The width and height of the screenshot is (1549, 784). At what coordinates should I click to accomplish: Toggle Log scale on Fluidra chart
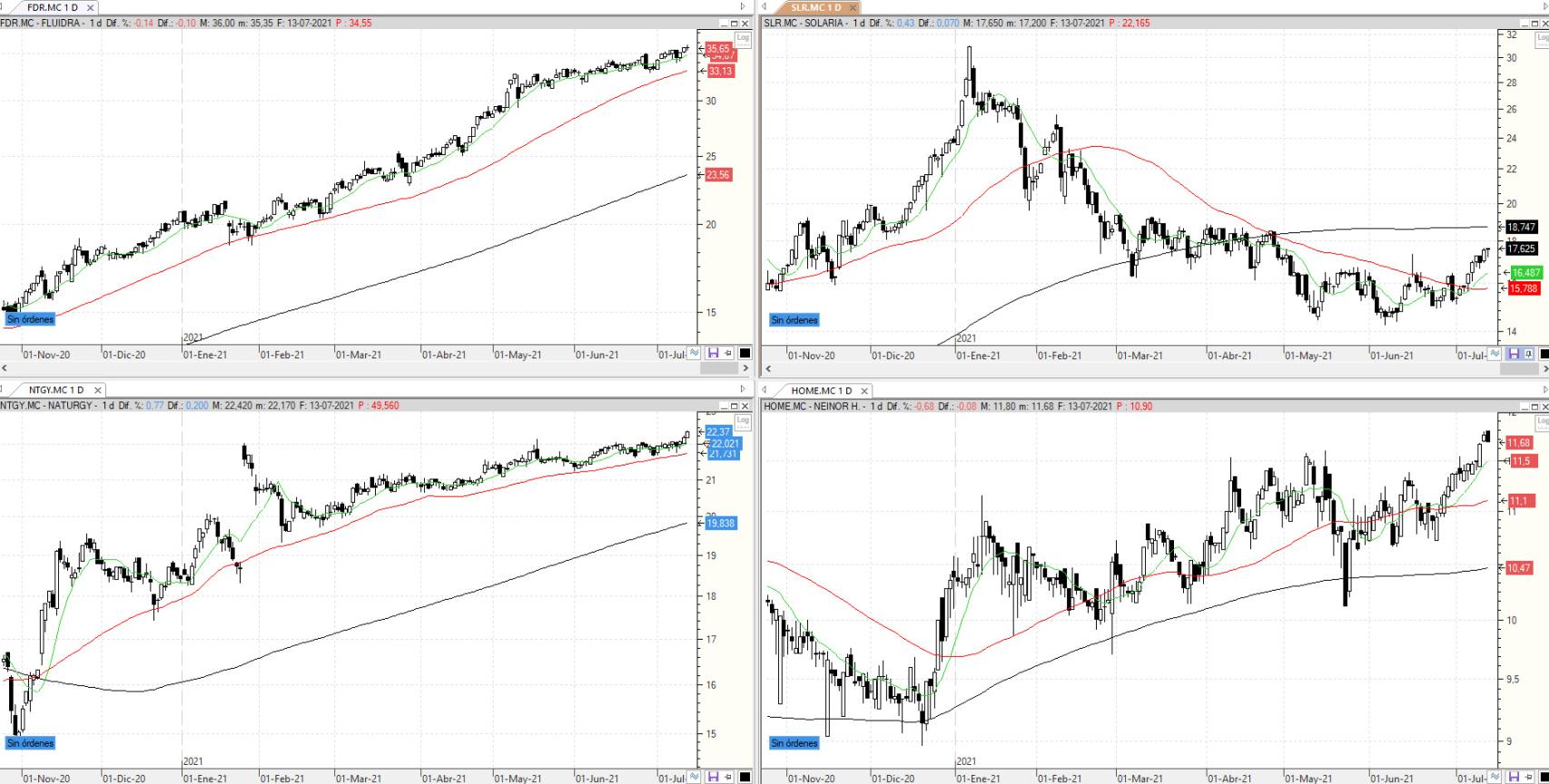tap(743, 37)
